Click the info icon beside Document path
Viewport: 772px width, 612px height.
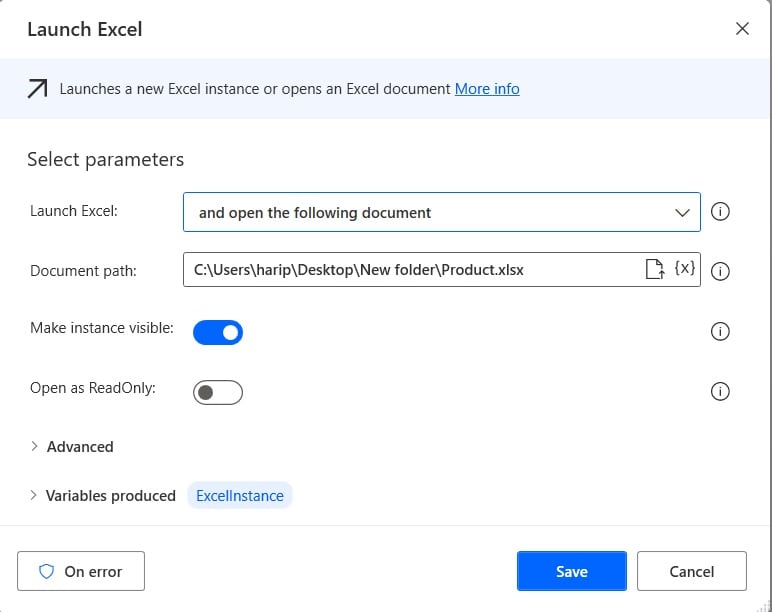[x=720, y=271]
